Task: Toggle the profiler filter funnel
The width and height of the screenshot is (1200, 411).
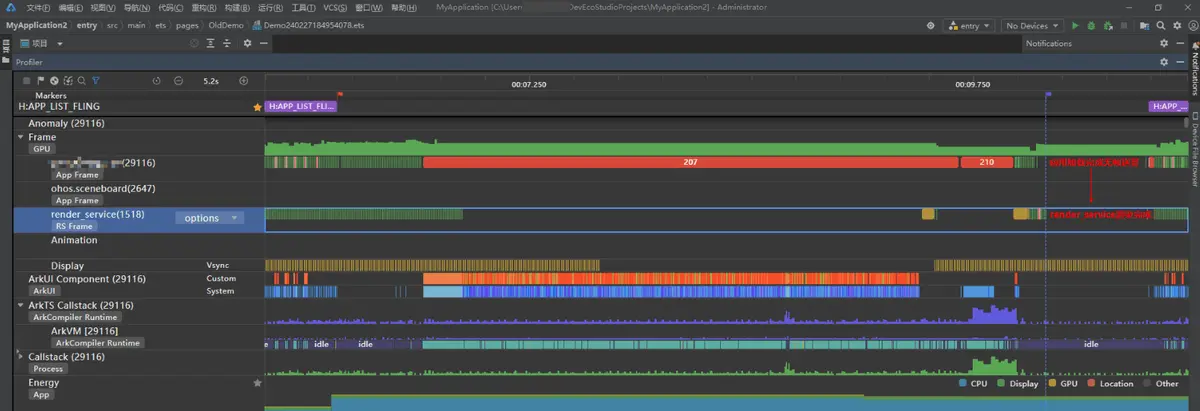Action: pyautogui.click(x=96, y=80)
